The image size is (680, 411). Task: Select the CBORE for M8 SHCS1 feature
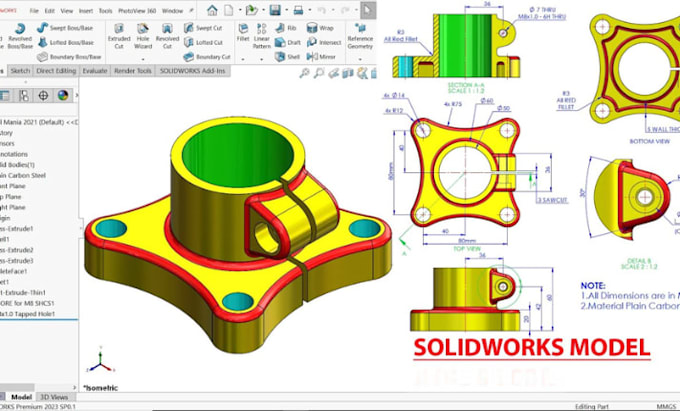[27, 303]
